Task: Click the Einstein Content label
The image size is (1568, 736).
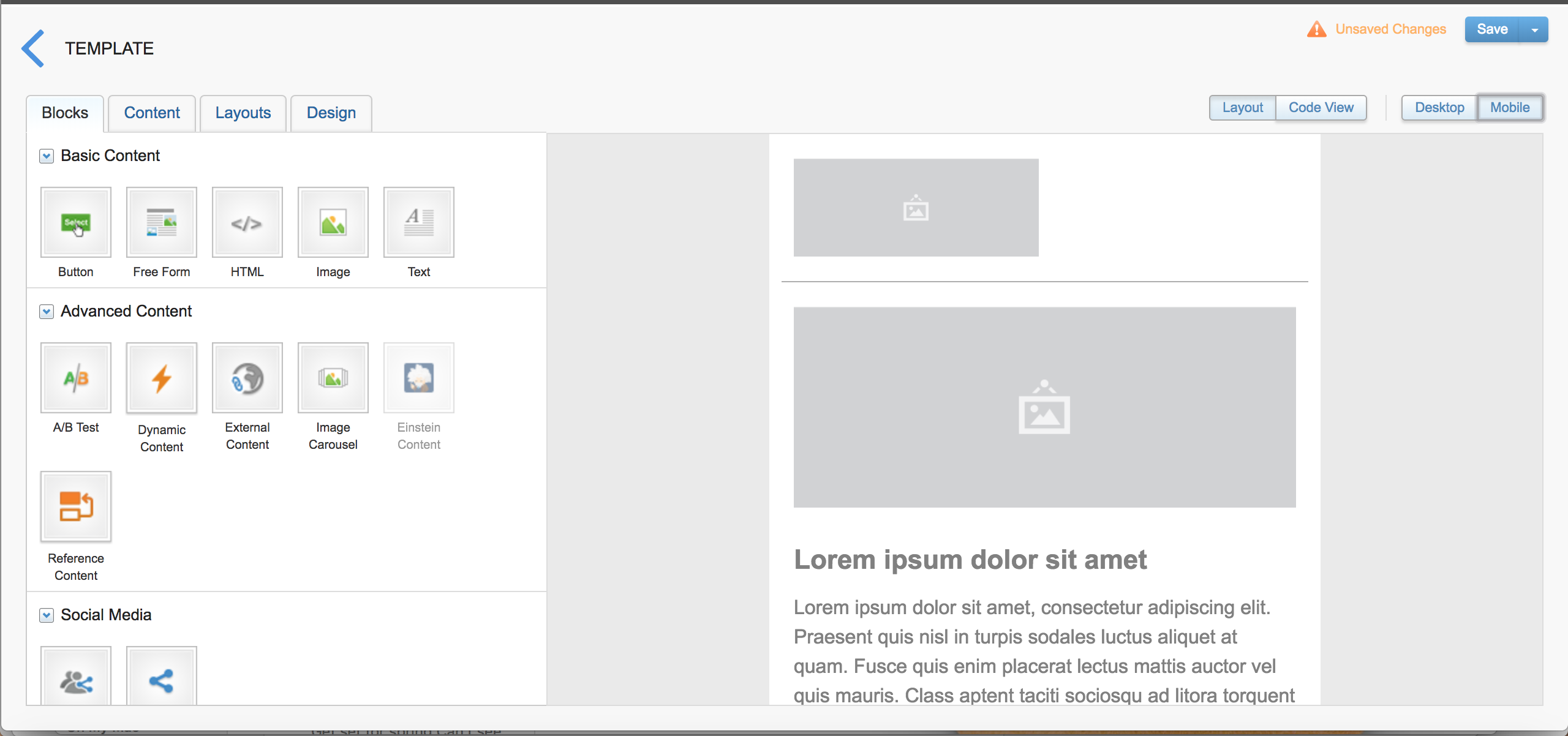Action: (419, 436)
